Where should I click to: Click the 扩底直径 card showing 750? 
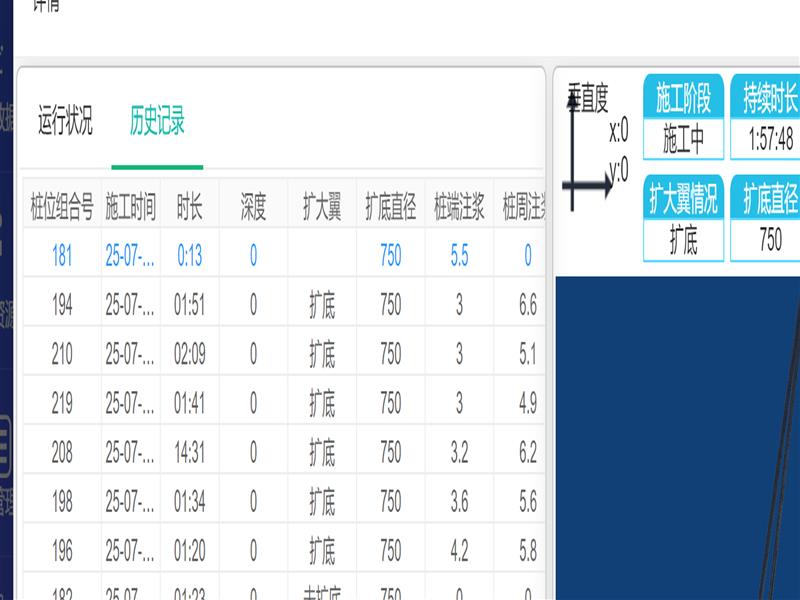[x=769, y=219]
